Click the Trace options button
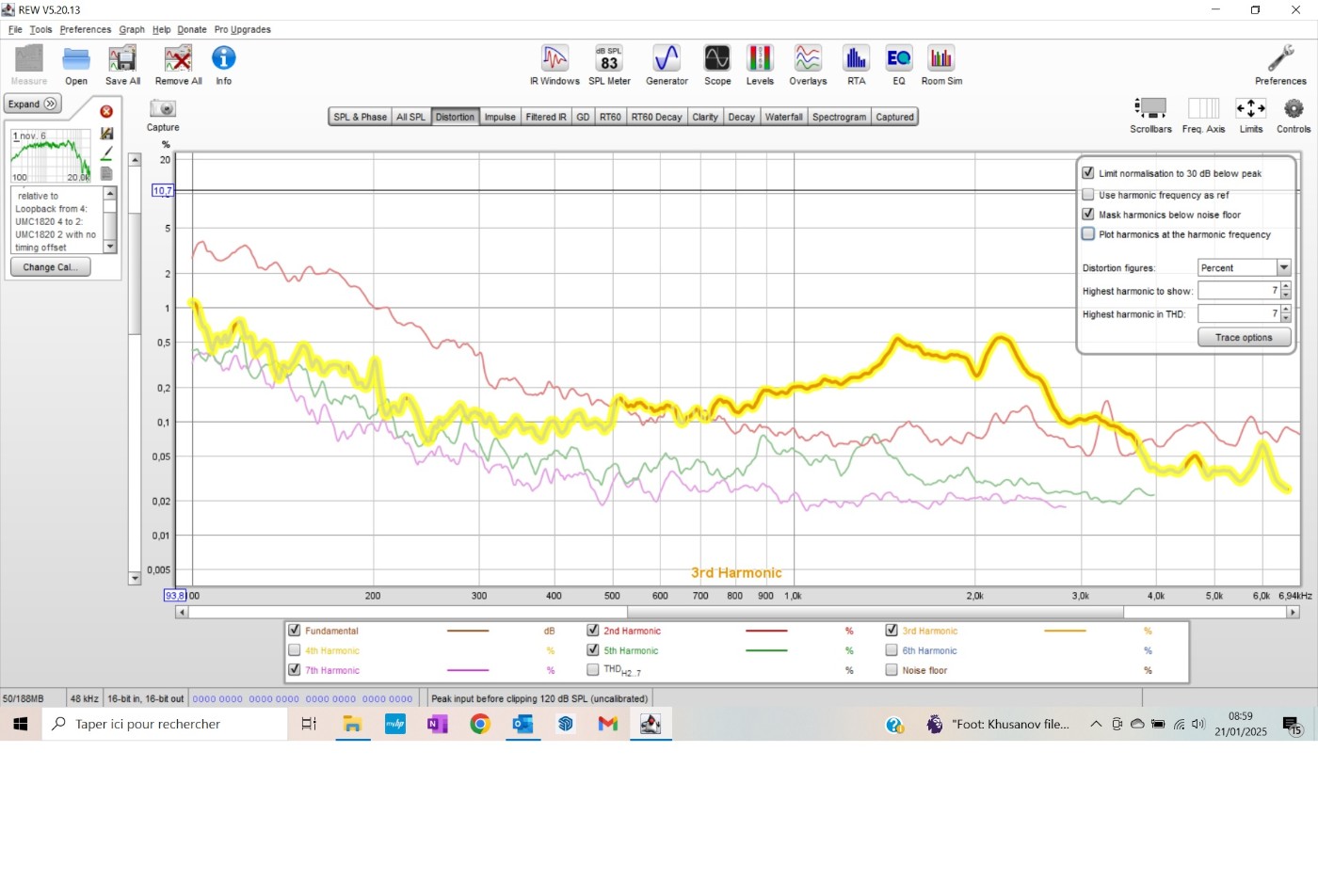 (1243, 338)
